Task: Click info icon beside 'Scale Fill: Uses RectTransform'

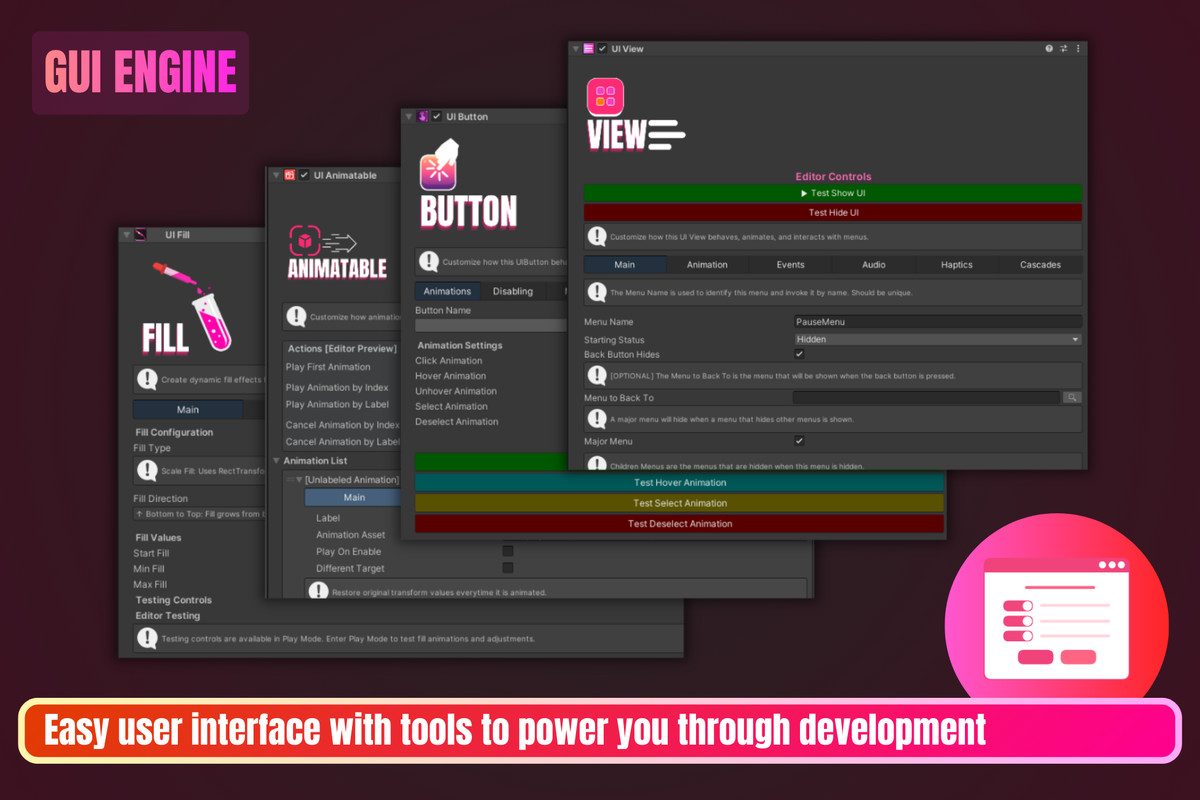Action: point(148,471)
